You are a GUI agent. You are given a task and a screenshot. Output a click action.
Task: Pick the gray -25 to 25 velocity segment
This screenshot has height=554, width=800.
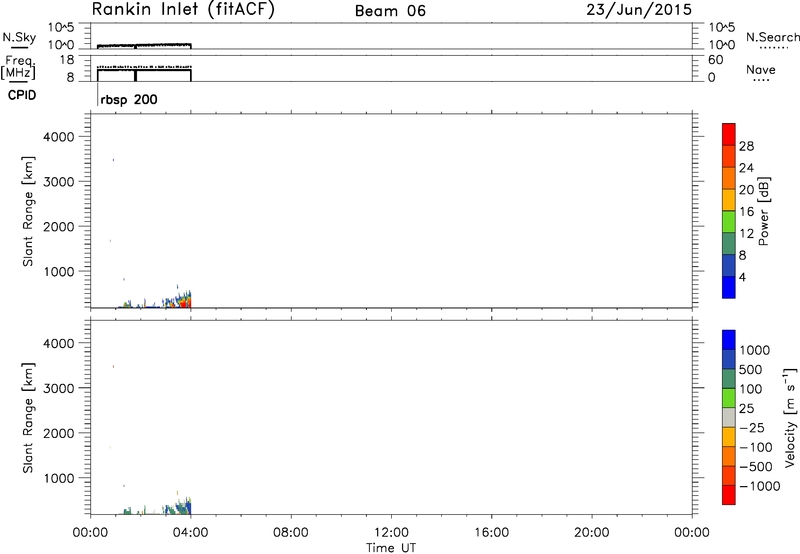(729, 417)
